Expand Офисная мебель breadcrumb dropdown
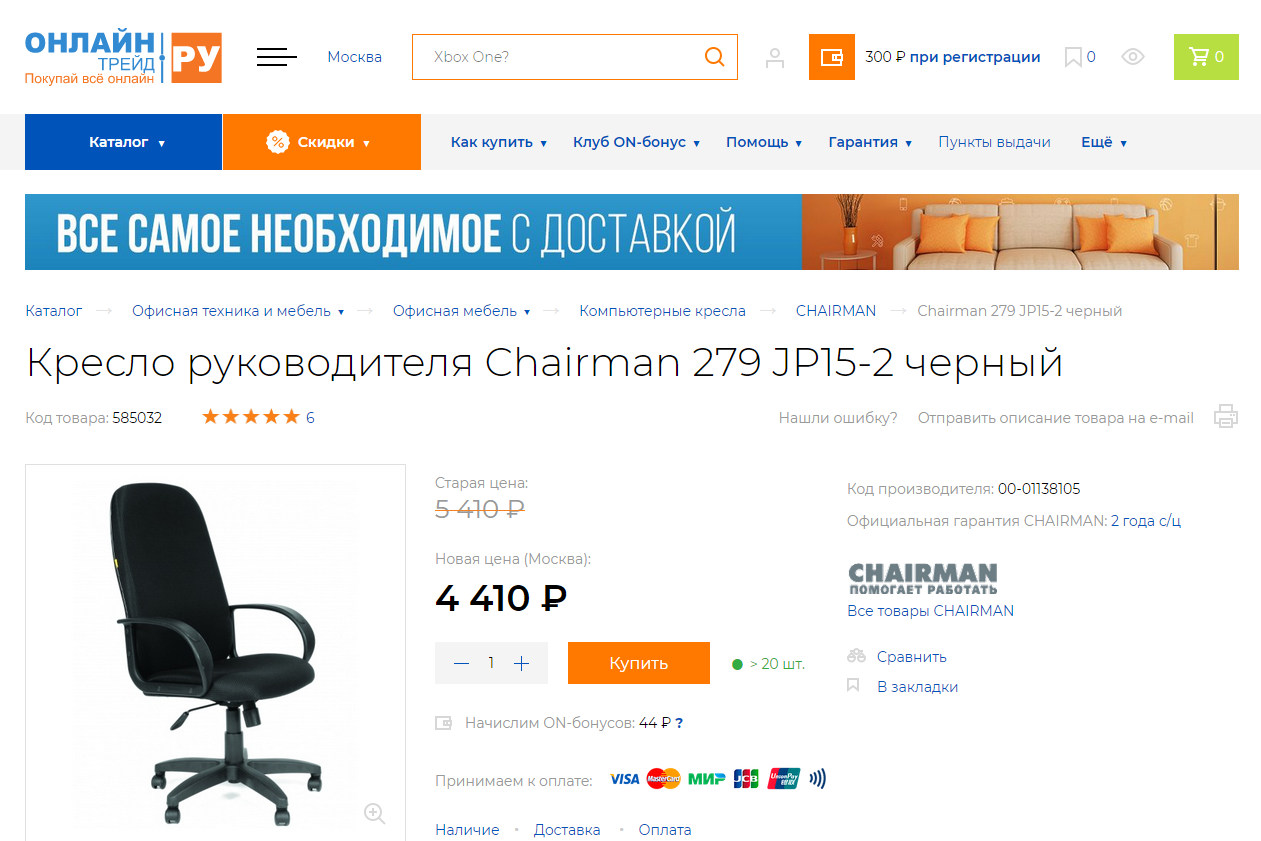 tap(461, 311)
